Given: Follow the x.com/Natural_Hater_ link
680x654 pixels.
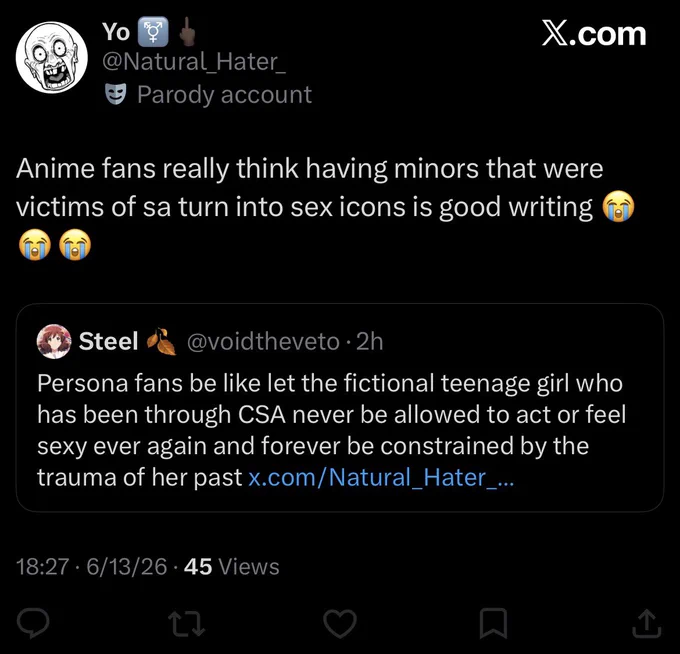Looking at the screenshot, I should pos(381,477).
